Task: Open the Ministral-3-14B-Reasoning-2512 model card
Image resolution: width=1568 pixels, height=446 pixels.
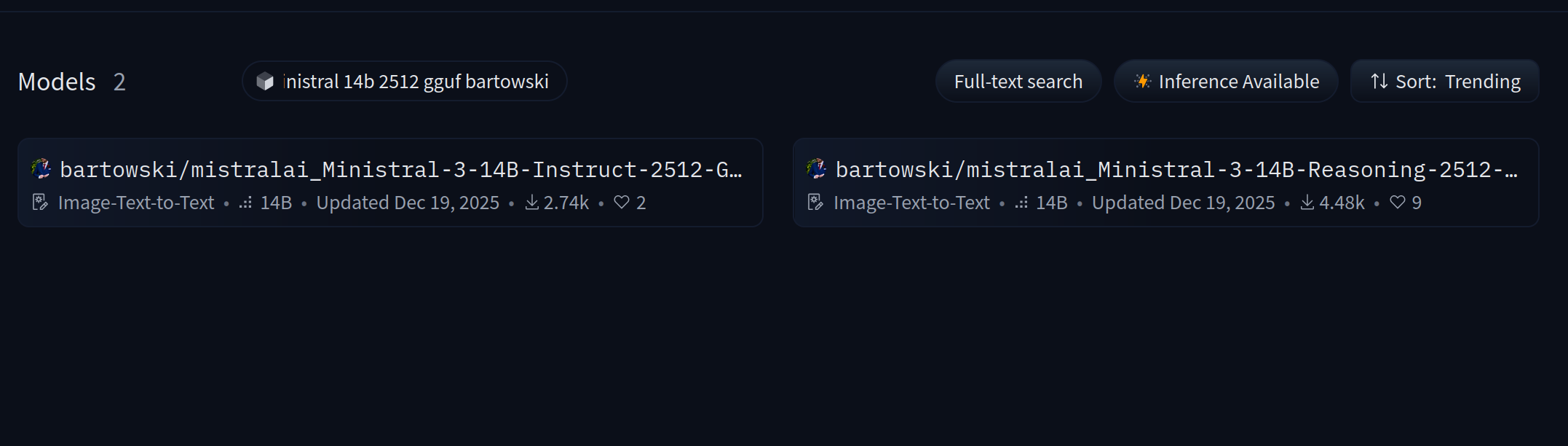Action: (1165, 182)
